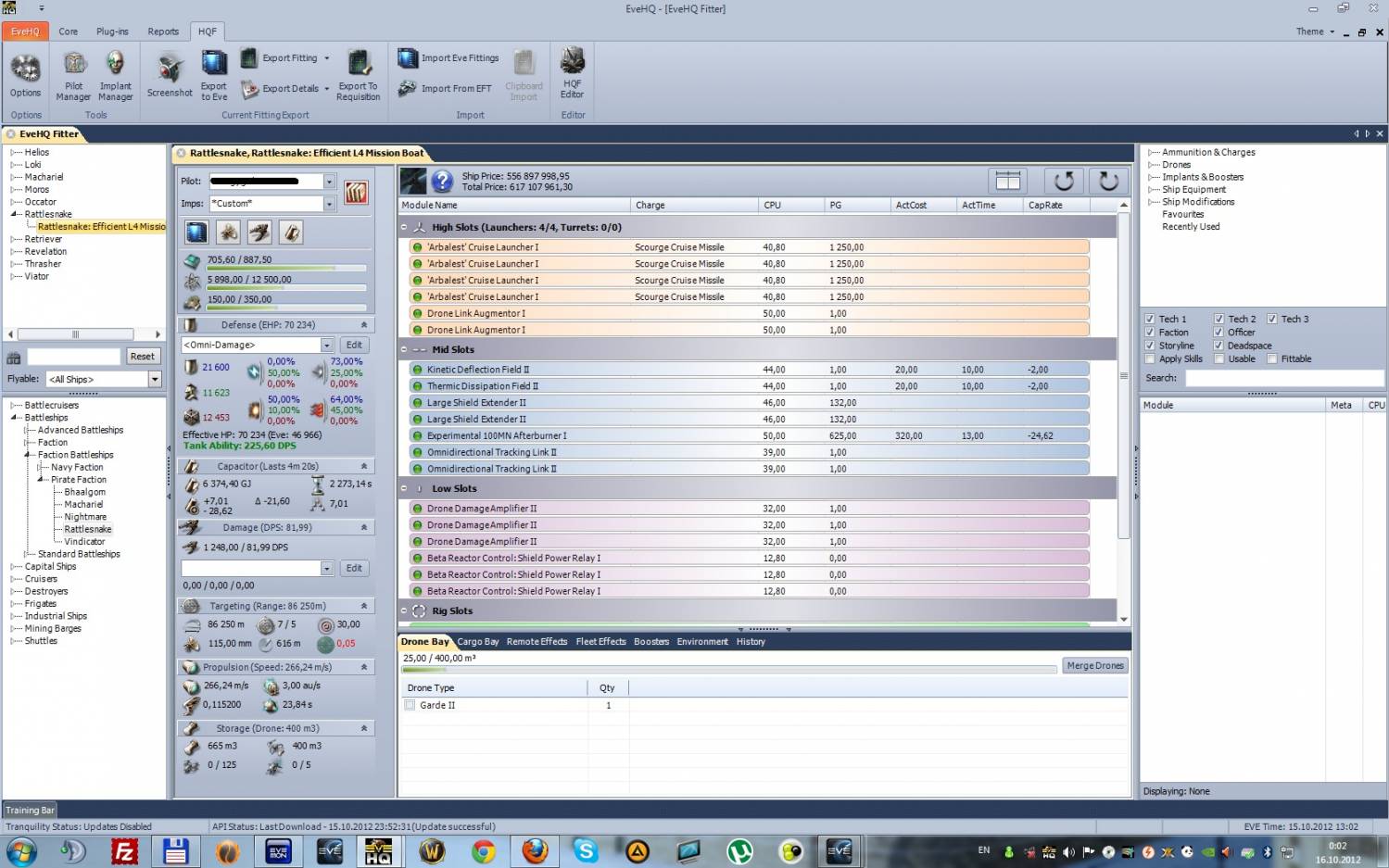Click the redo arrow button

click(1108, 181)
